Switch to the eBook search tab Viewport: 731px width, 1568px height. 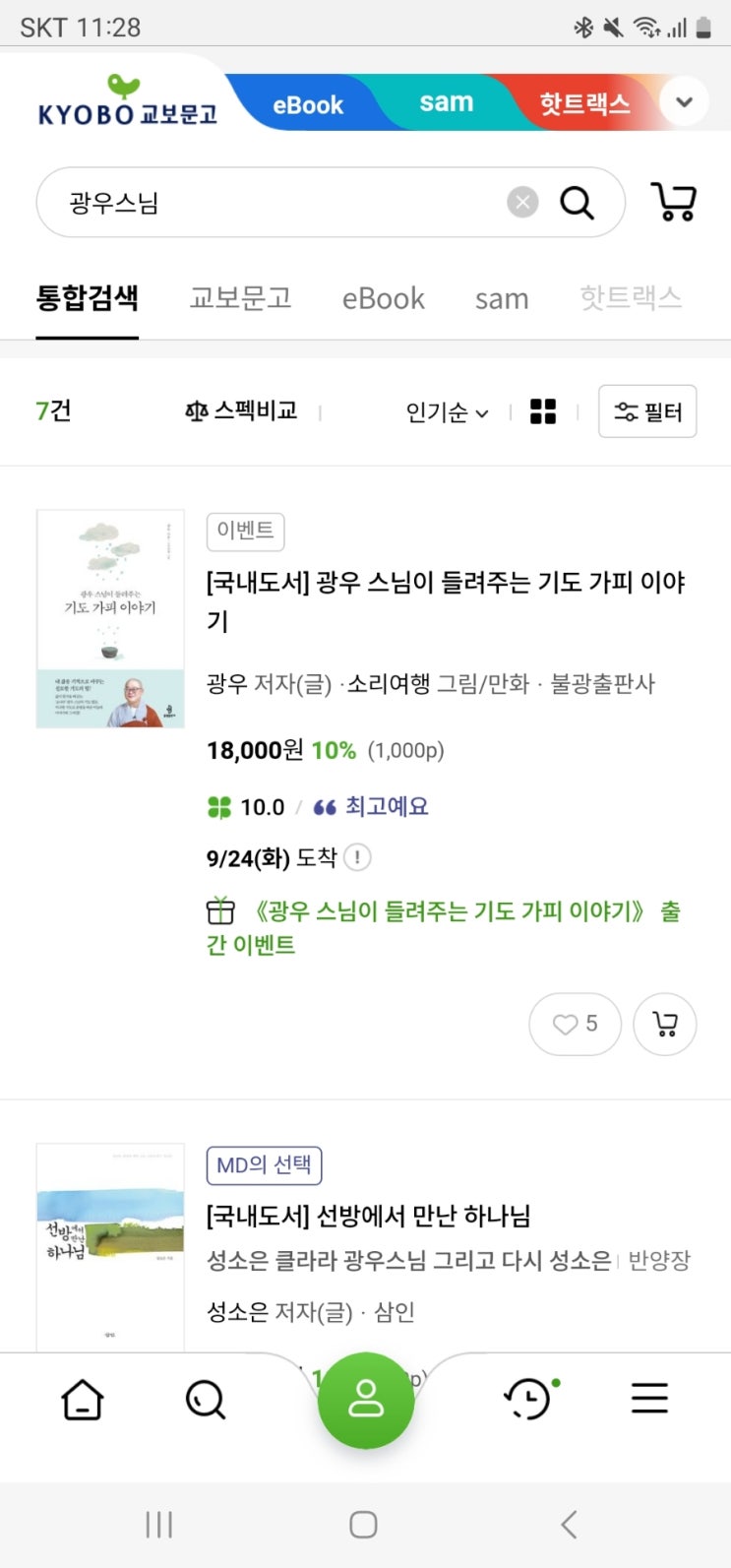tap(383, 298)
